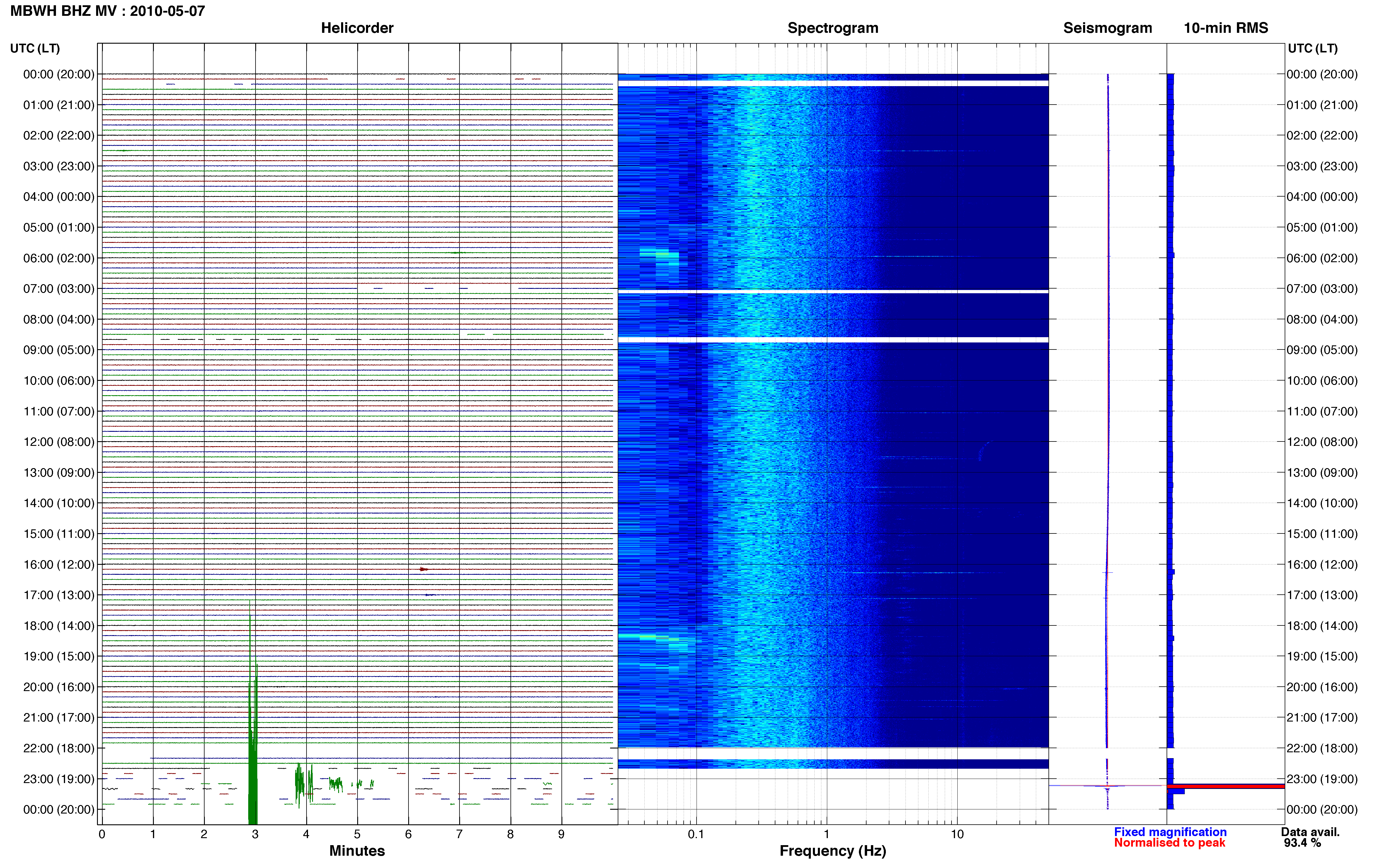Screen dimensions: 1389x868
Task: Click right-side time label '23:00 (19:00)'
Action: 1322,779
